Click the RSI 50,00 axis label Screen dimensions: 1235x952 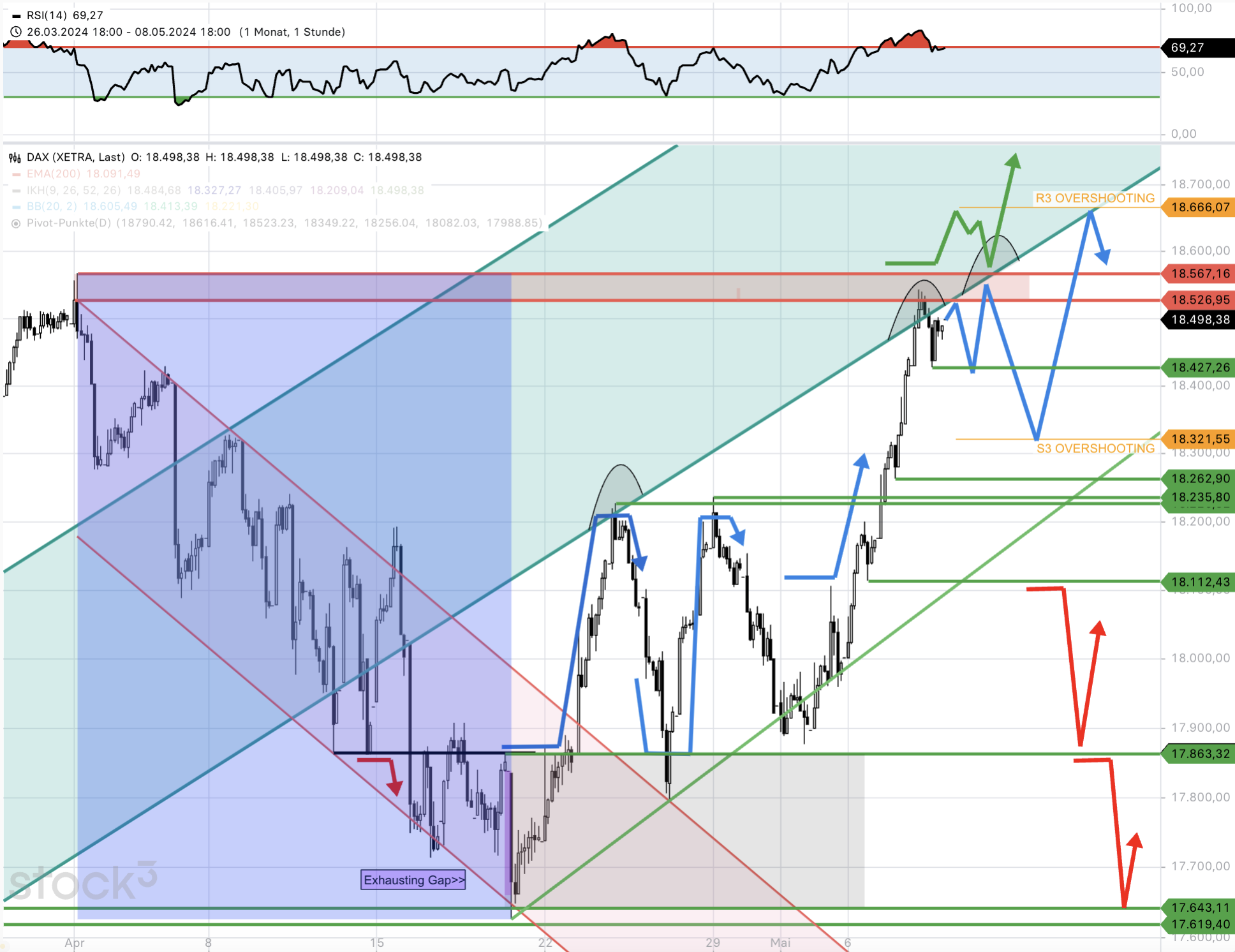(1188, 72)
